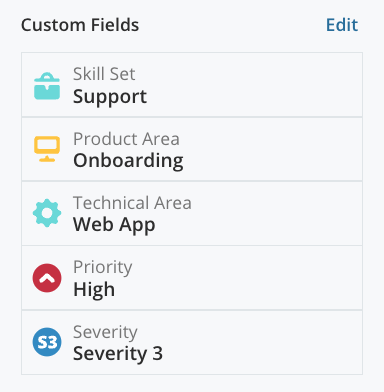Screen dimensions: 384x392
Task: Select the Technical Area label
Action: [x=132, y=203]
